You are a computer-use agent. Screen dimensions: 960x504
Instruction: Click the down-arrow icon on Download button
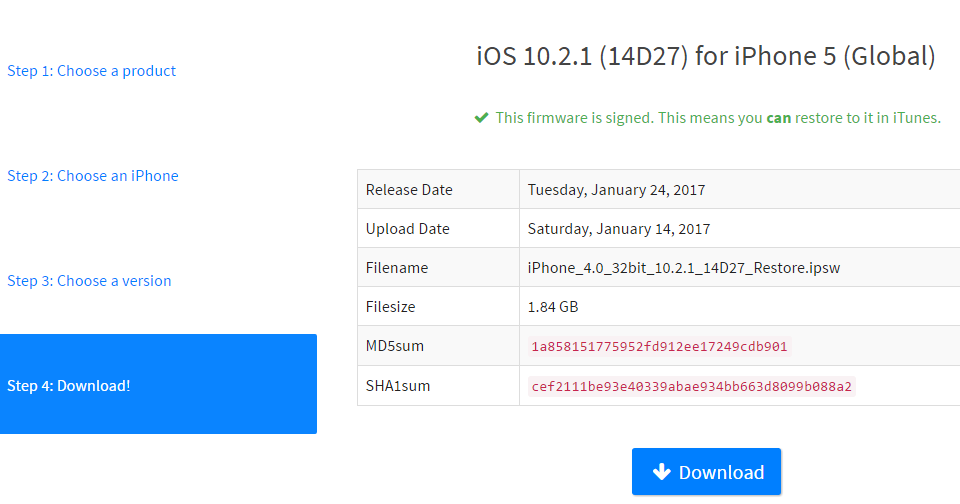(x=661, y=472)
